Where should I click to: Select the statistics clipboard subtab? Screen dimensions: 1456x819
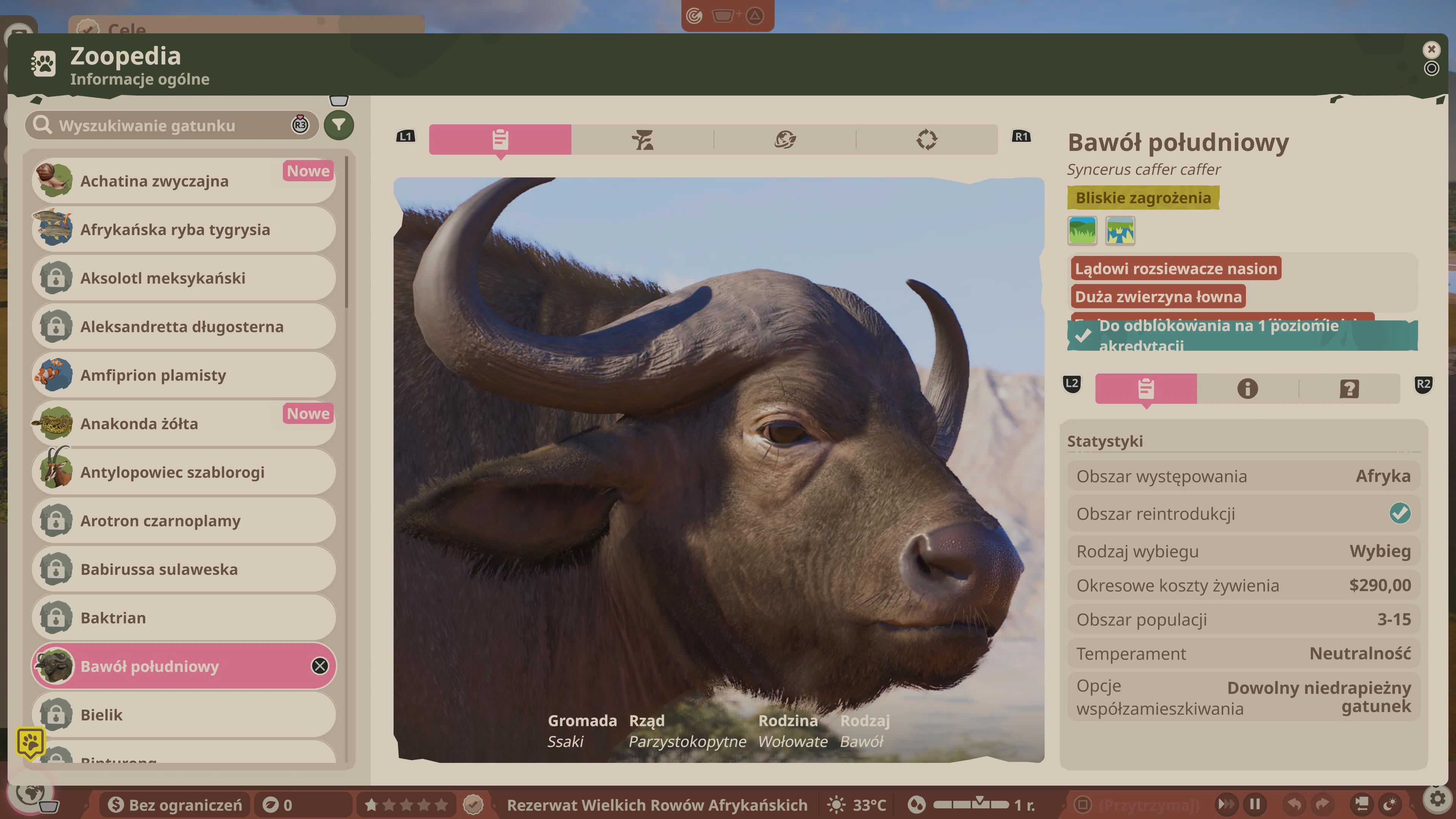(1146, 389)
